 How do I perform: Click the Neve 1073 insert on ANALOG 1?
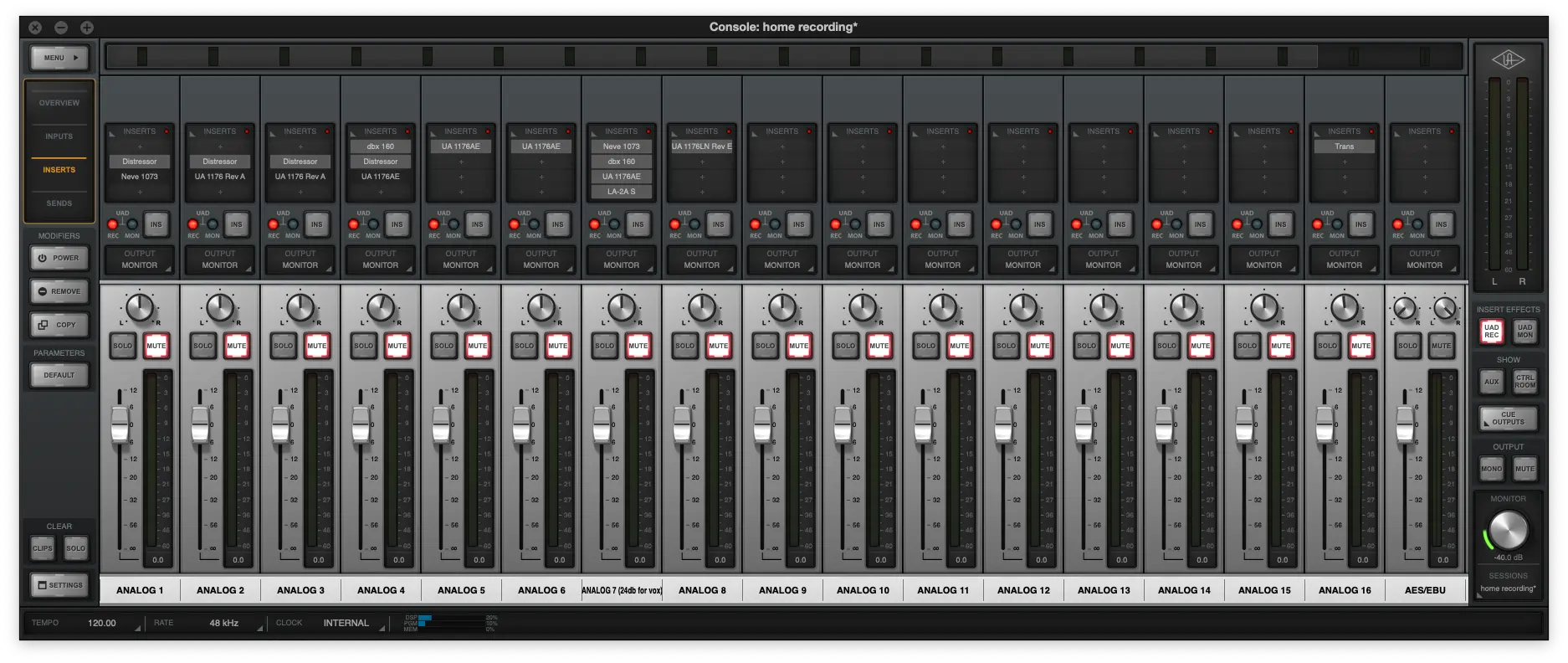140,177
